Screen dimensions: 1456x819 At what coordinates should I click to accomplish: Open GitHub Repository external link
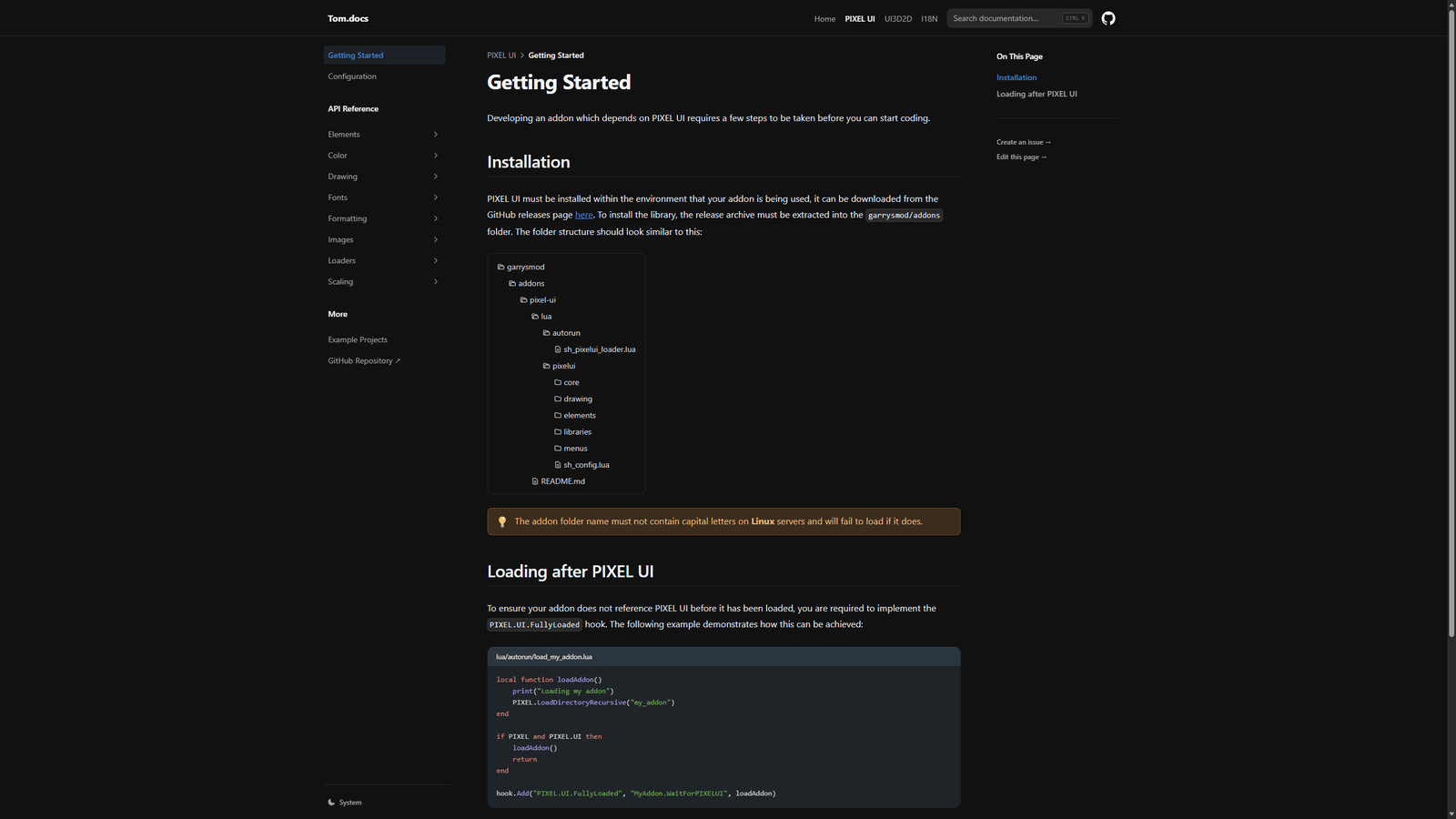tap(364, 361)
